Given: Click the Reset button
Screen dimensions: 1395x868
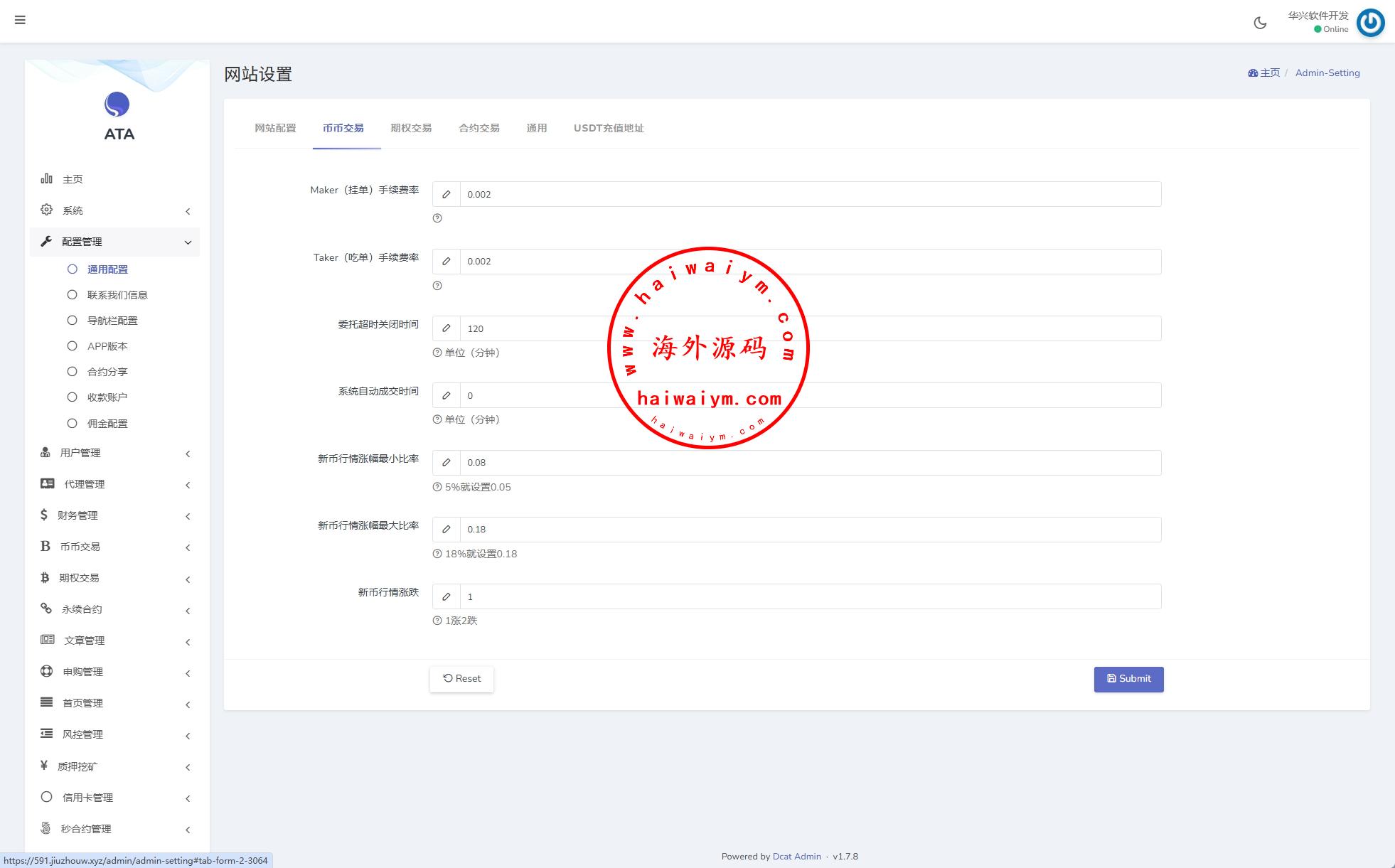Looking at the screenshot, I should click(461, 679).
